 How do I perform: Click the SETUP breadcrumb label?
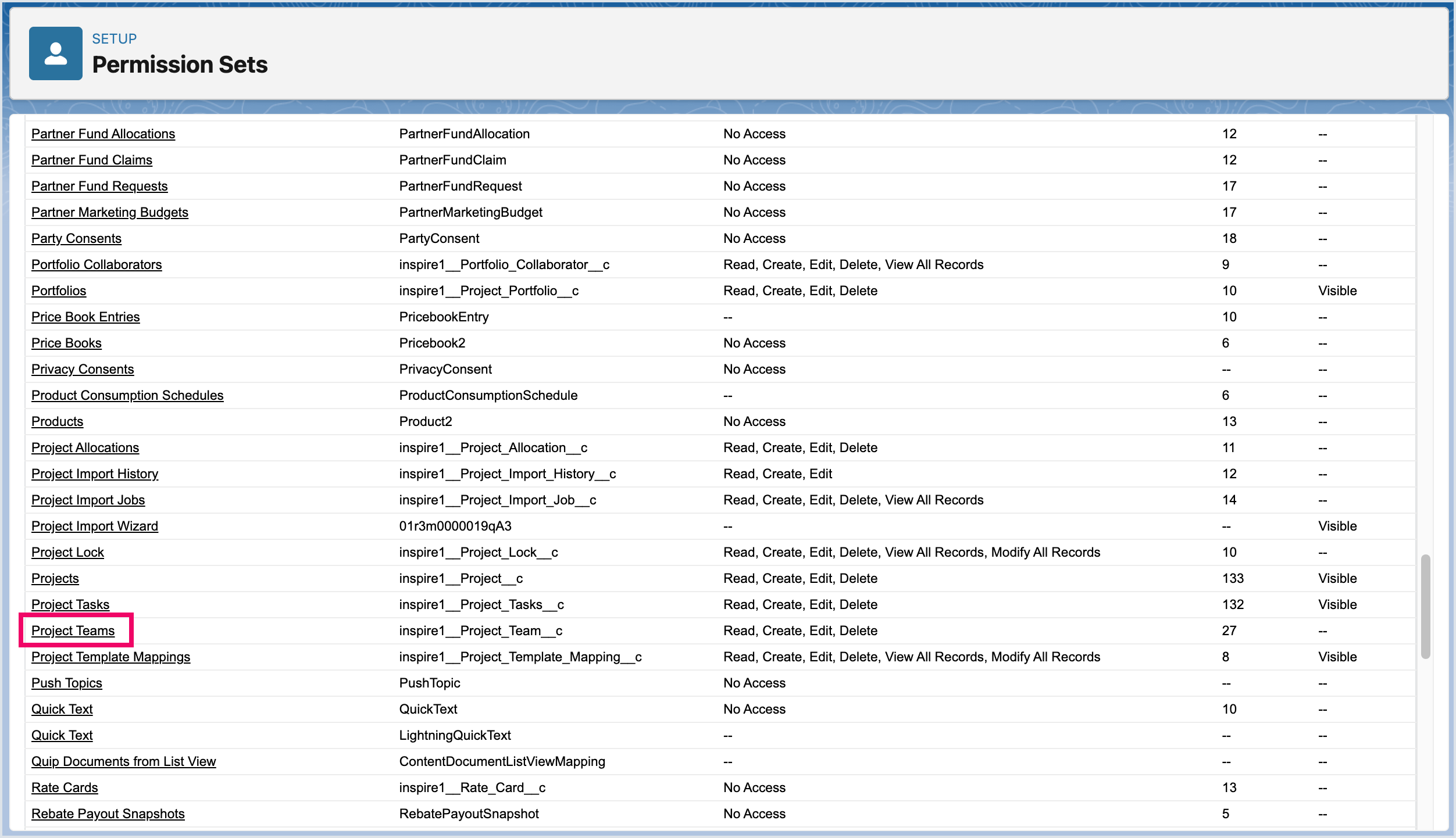pyautogui.click(x=115, y=39)
